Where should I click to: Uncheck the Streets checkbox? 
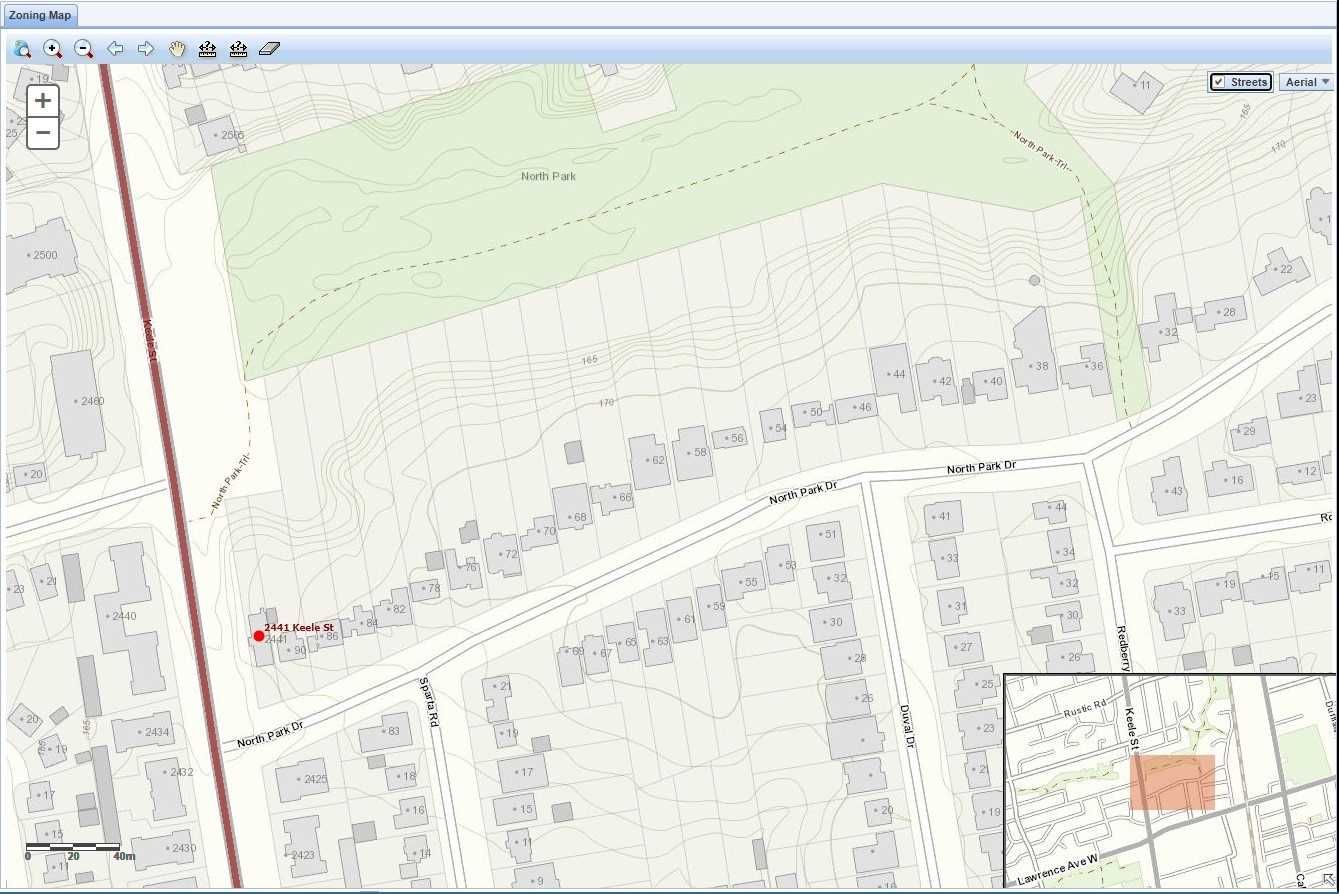point(1219,82)
